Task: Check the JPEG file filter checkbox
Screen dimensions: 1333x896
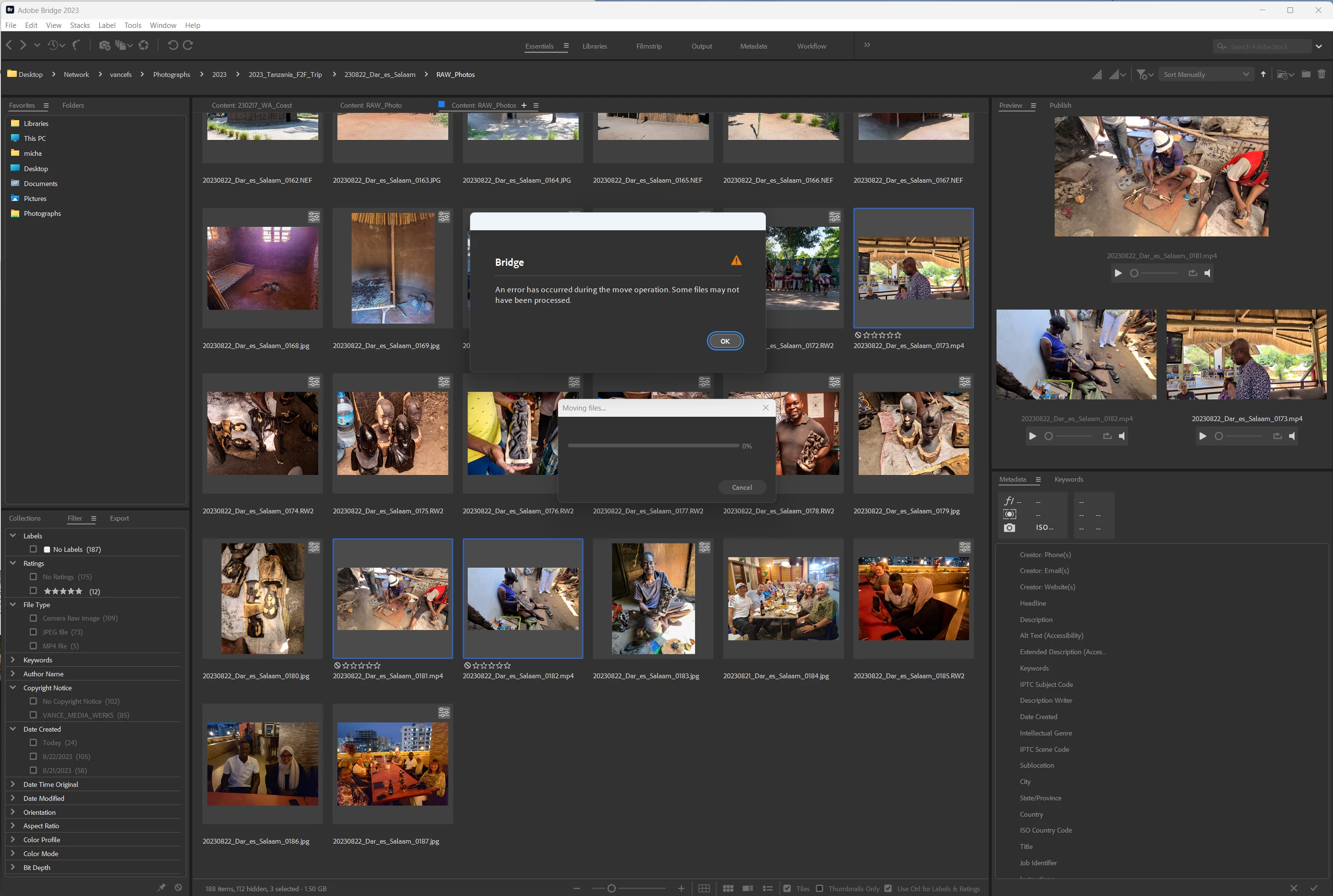Action: pyautogui.click(x=33, y=632)
